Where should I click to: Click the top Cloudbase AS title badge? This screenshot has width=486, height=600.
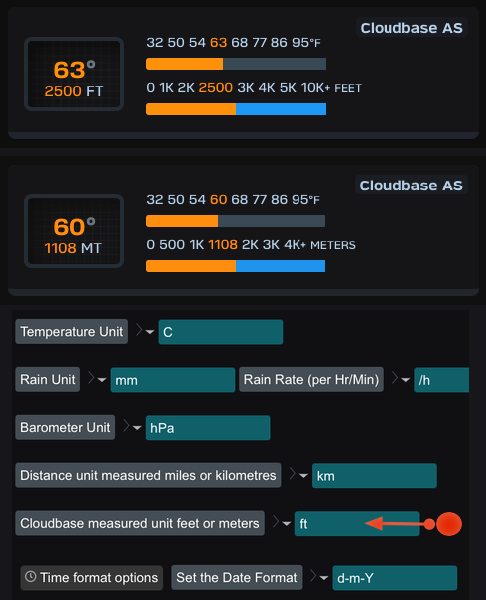pyautogui.click(x=411, y=28)
